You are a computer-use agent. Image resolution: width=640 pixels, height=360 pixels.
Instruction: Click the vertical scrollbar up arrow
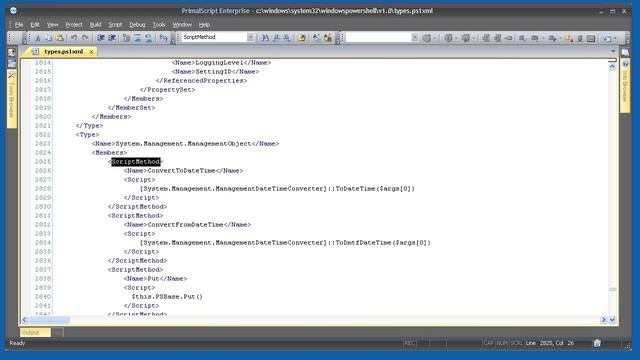(x=612, y=67)
